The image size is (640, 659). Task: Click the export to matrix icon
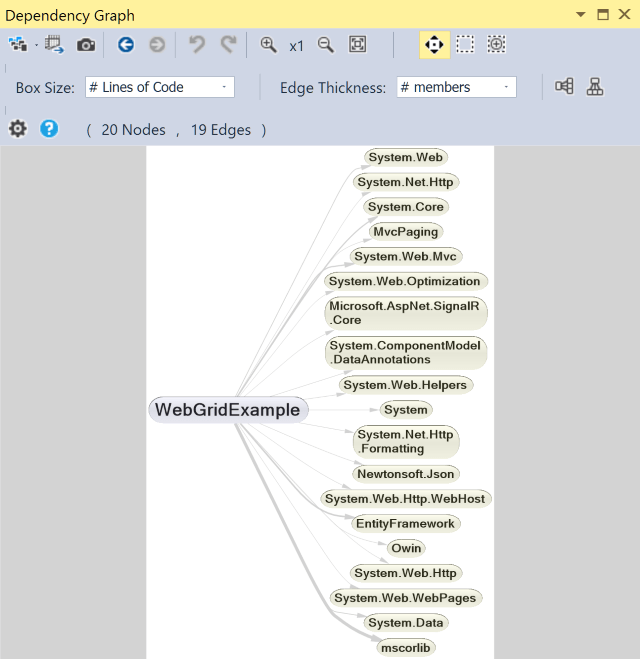pyautogui.click(x=55, y=45)
